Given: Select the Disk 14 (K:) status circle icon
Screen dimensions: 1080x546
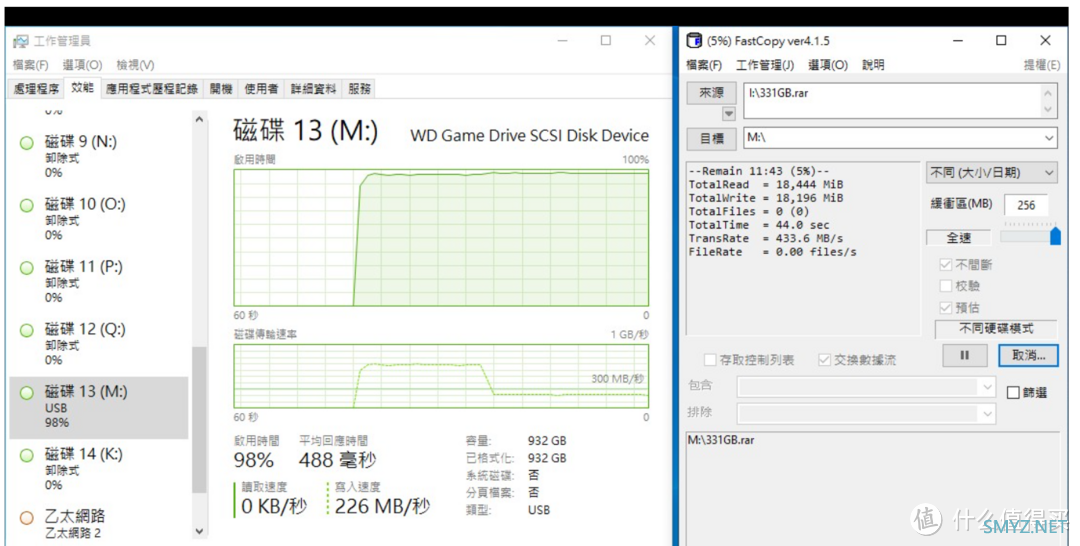Looking at the screenshot, I should (x=27, y=455).
